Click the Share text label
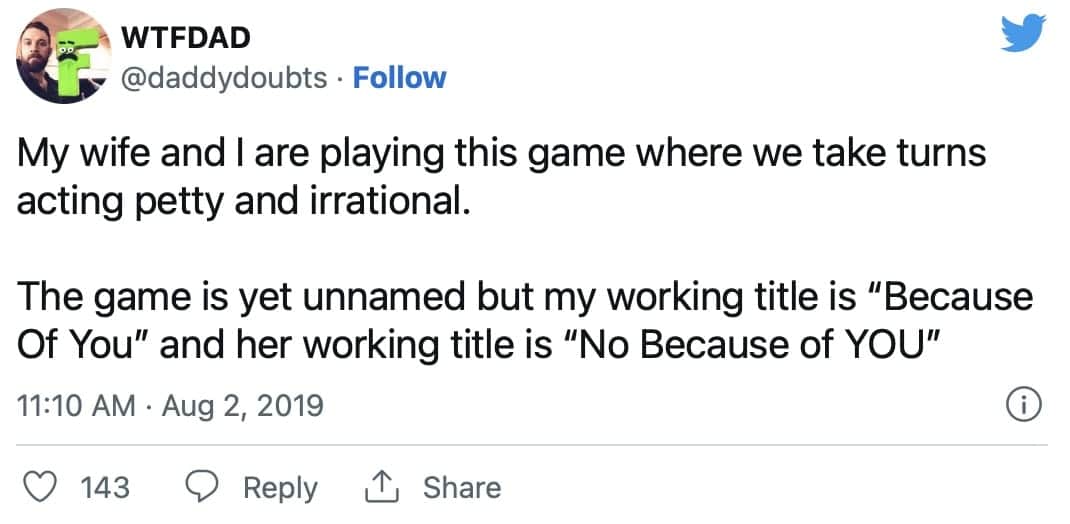 (462, 487)
